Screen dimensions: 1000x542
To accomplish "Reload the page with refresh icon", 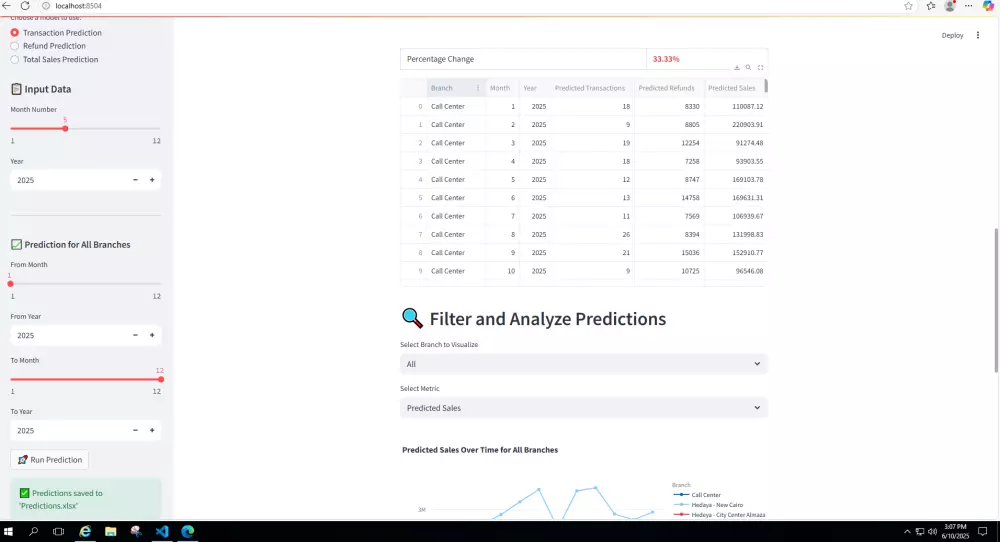I will (x=25, y=6).
